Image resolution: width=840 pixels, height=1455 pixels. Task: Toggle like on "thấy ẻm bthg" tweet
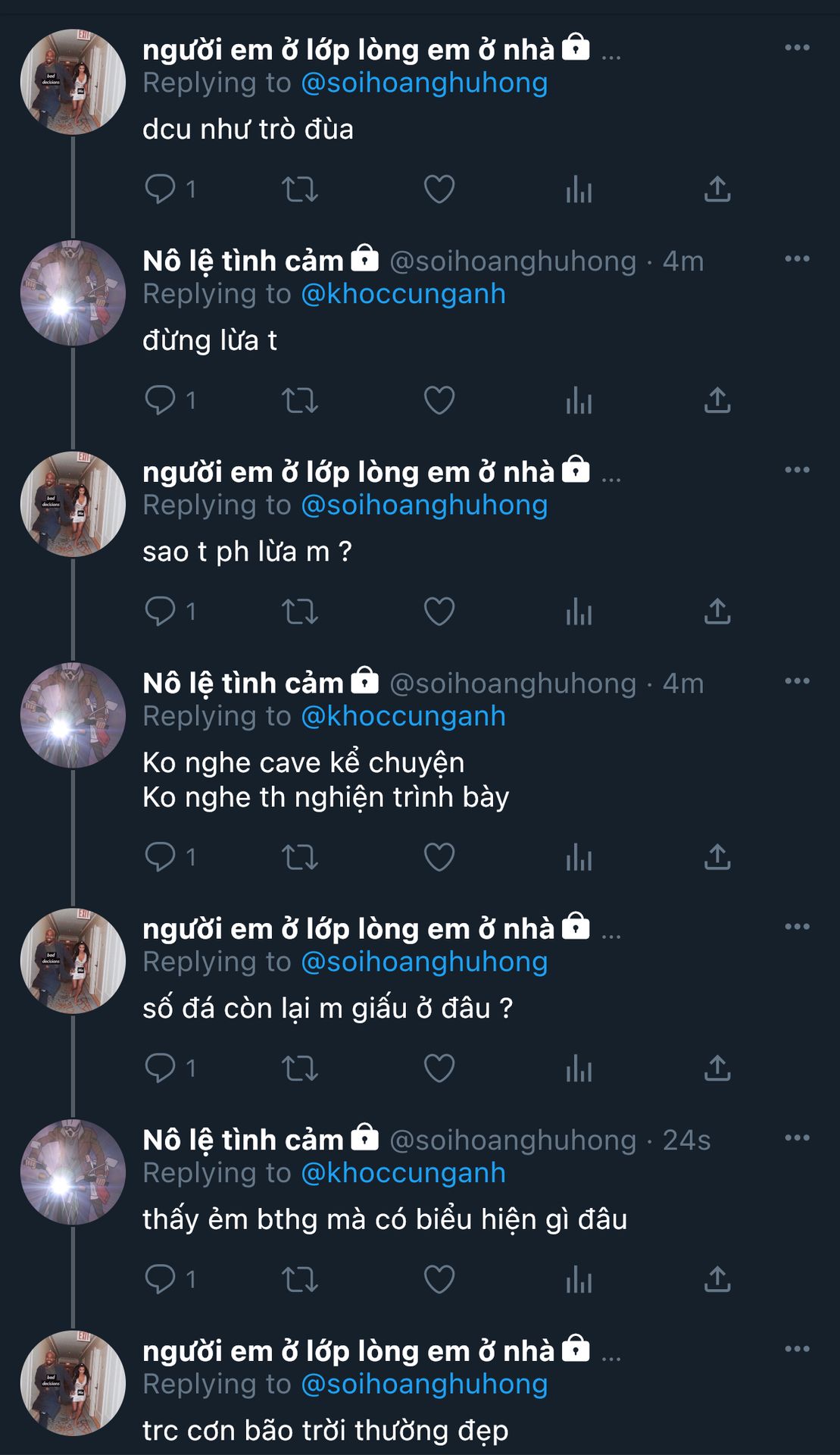click(439, 1279)
